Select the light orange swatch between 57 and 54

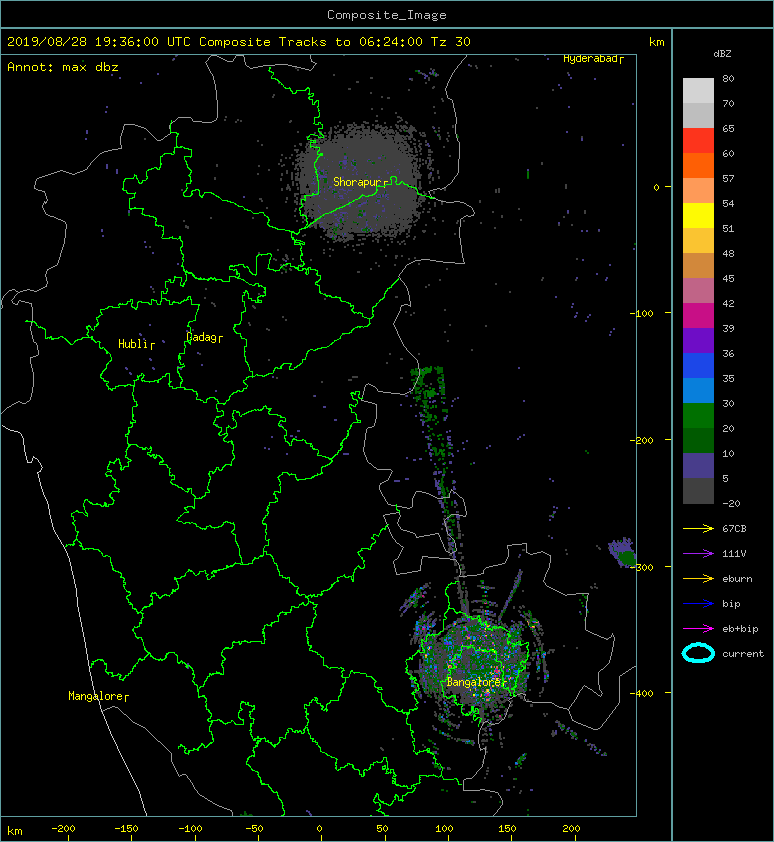pyautogui.click(x=698, y=191)
